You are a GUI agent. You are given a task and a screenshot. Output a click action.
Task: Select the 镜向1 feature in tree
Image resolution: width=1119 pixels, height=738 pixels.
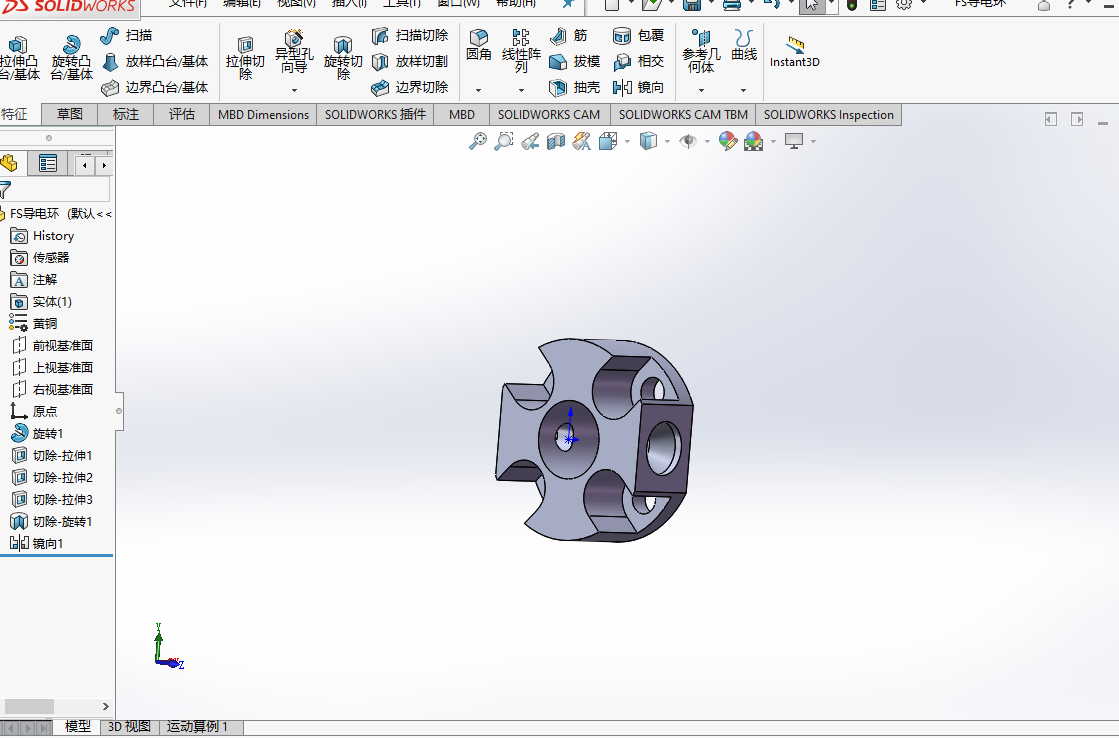click(x=37, y=543)
